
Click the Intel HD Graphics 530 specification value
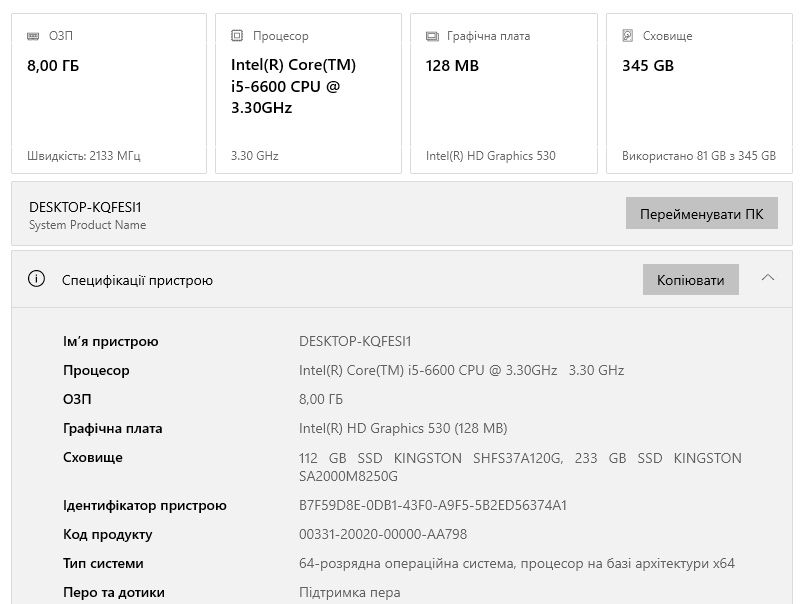[403, 429]
